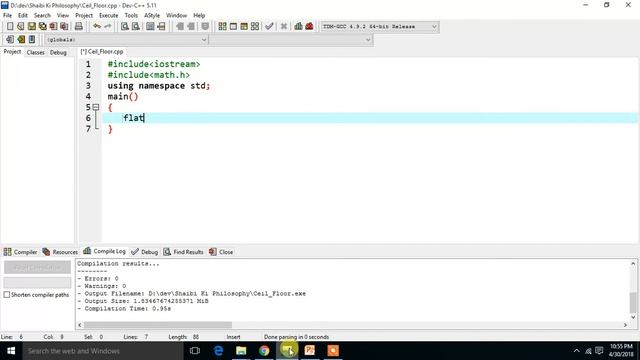Open the Window menu
The height and width of the screenshot is (360, 640).
tap(176, 16)
